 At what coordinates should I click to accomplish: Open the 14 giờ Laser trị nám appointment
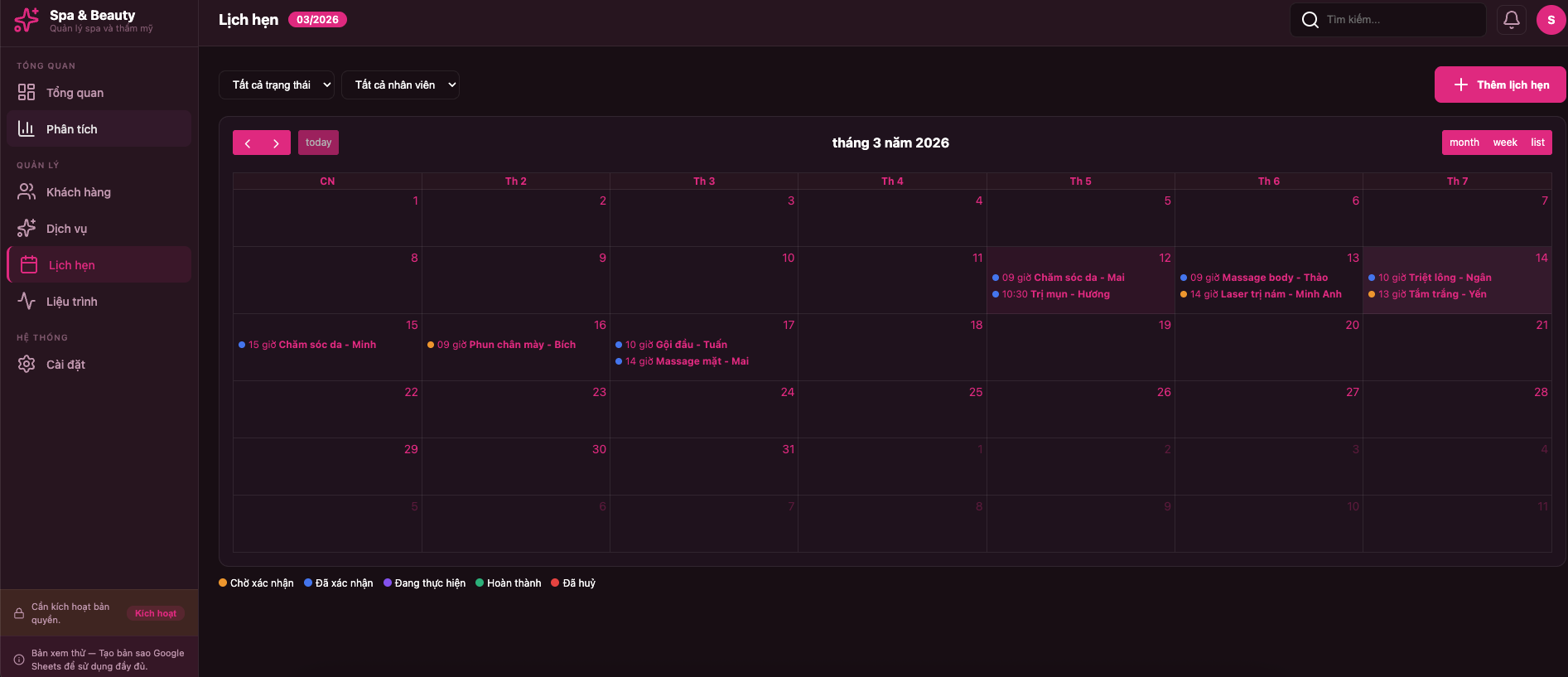[x=1265, y=294]
